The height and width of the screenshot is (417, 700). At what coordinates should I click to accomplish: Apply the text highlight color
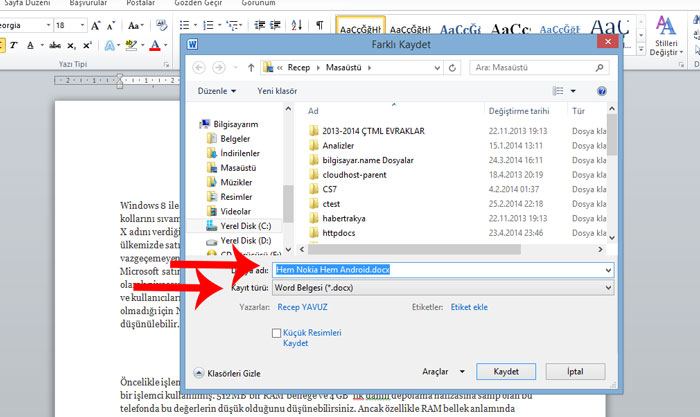coord(131,45)
